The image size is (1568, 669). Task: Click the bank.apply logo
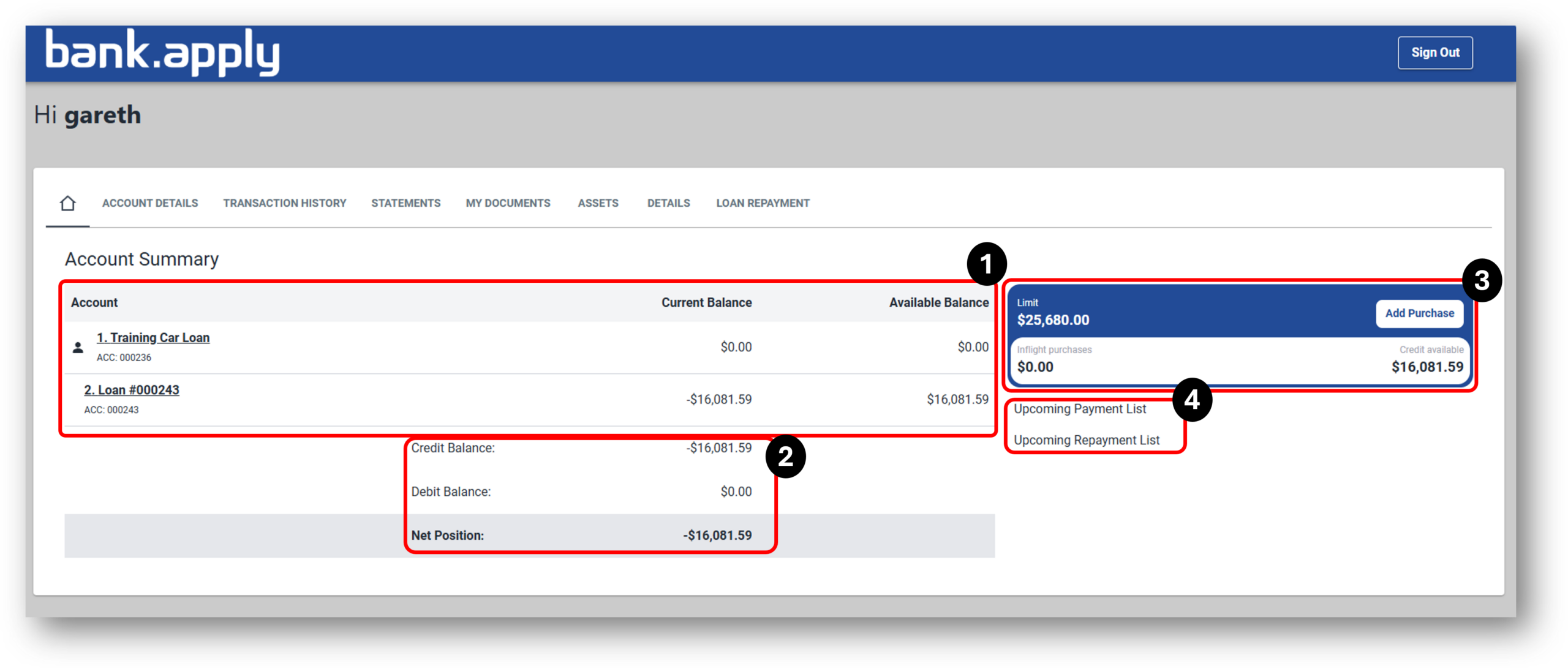pyautogui.click(x=162, y=53)
